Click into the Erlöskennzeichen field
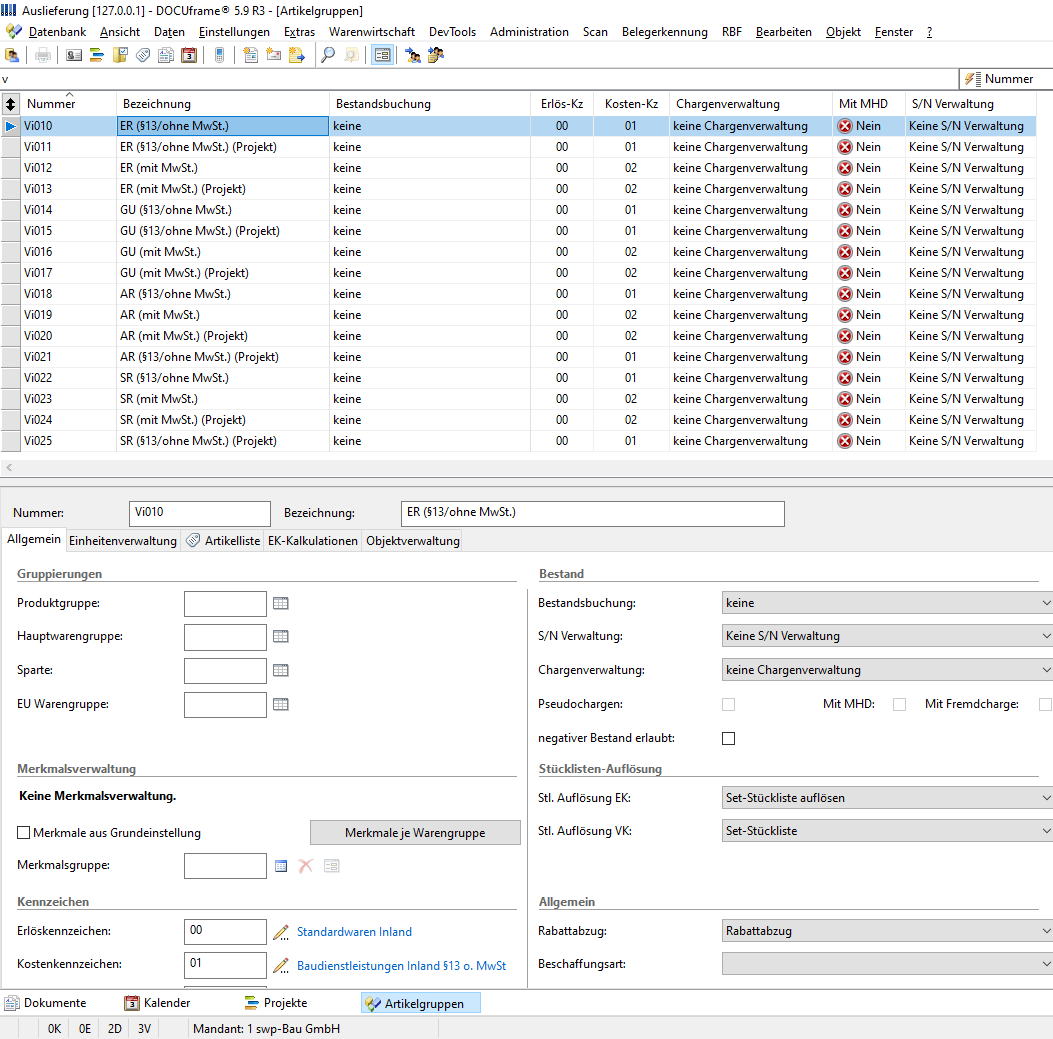Screen dimensions: 1053x1039 point(225,931)
